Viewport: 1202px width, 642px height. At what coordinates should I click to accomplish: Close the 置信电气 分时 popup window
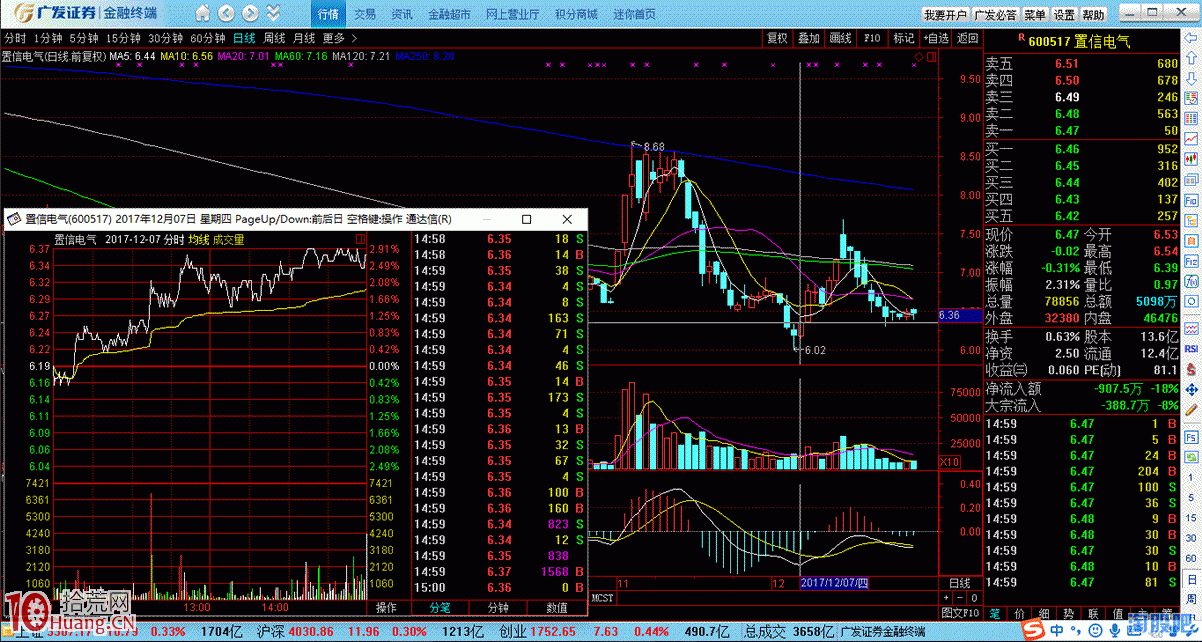pos(567,219)
